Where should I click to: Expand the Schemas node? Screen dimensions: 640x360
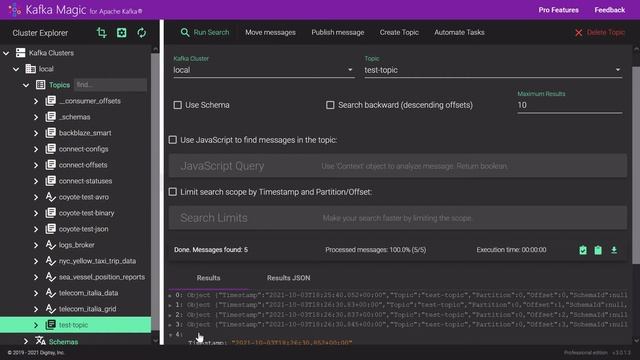pos(26,341)
